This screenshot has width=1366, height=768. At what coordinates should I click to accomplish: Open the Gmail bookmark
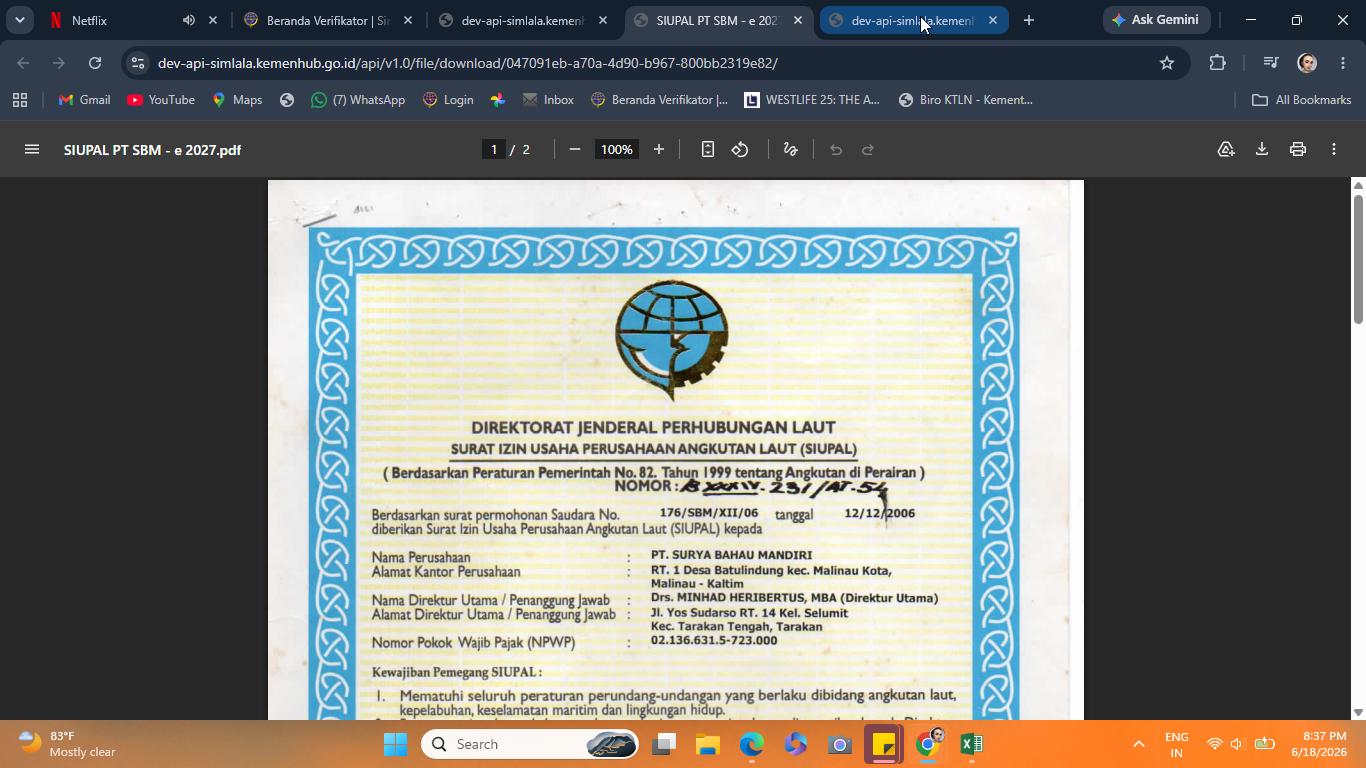tap(84, 100)
